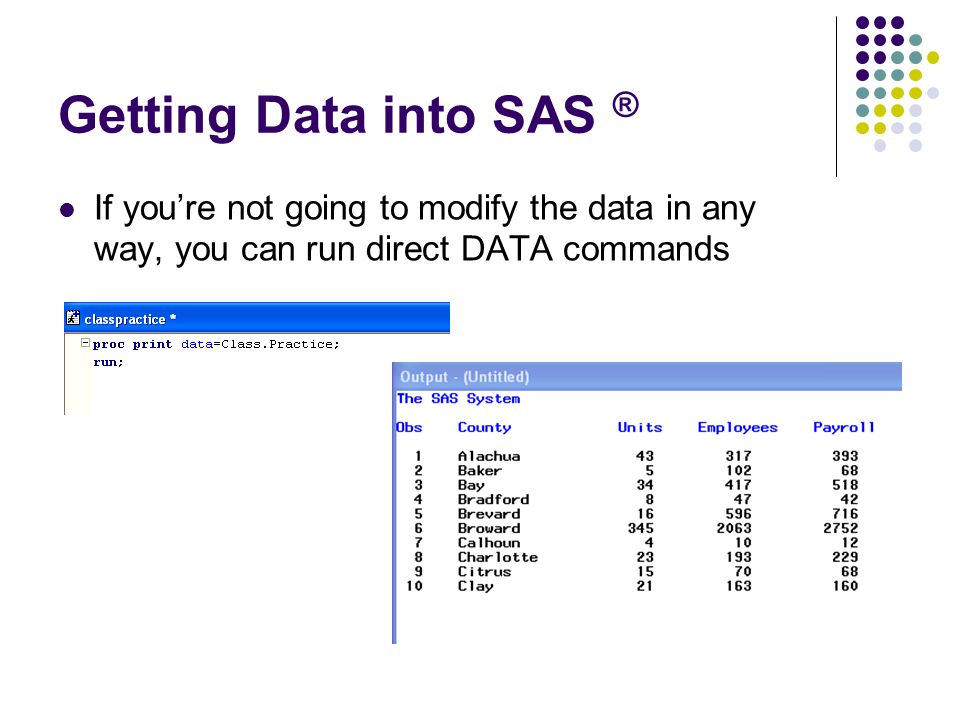Collapse the proc print code block
Image resolution: width=960 pixels, height=720 pixels.
tap(86, 343)
